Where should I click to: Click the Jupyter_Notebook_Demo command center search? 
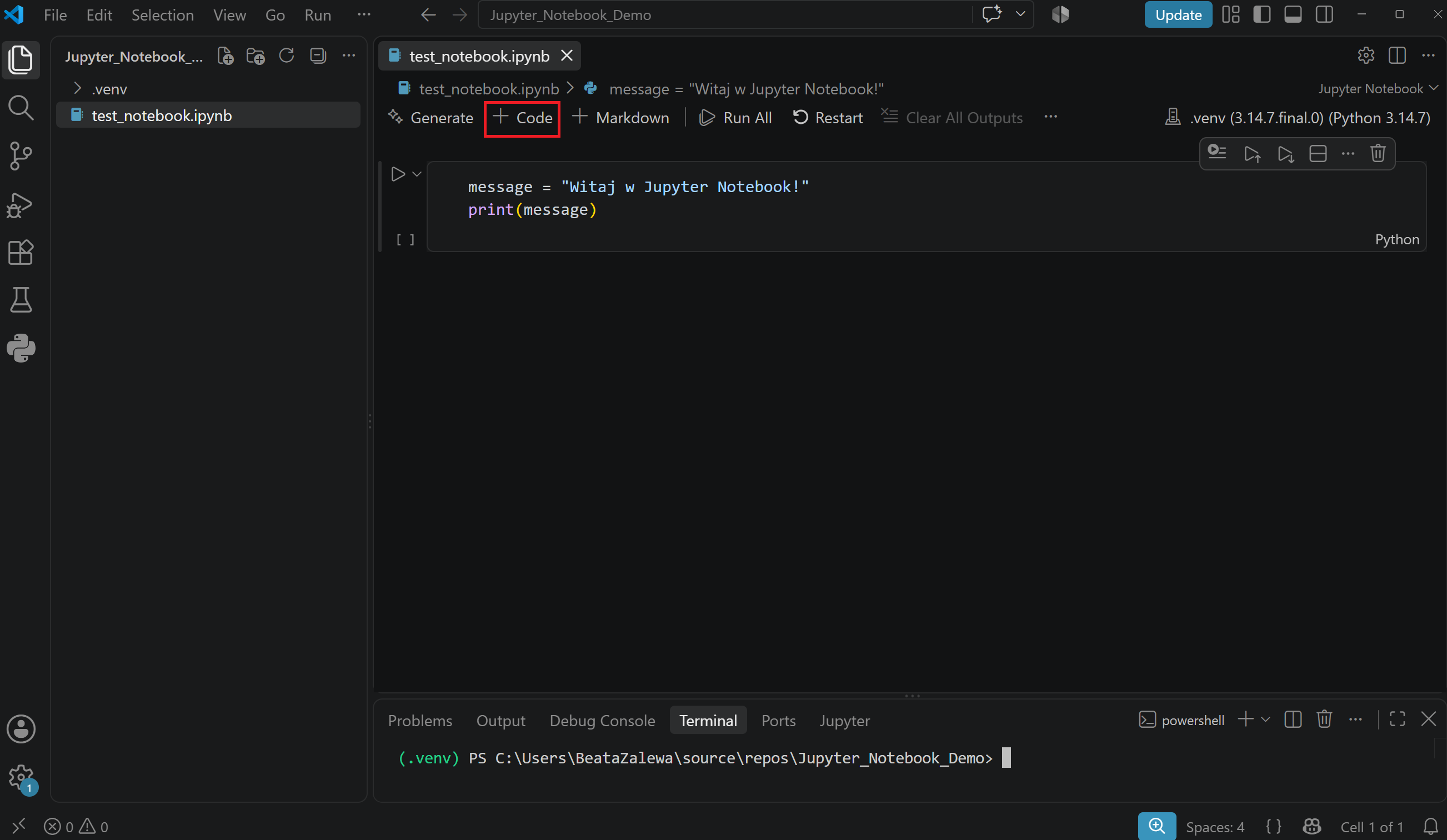click(725, 15)
